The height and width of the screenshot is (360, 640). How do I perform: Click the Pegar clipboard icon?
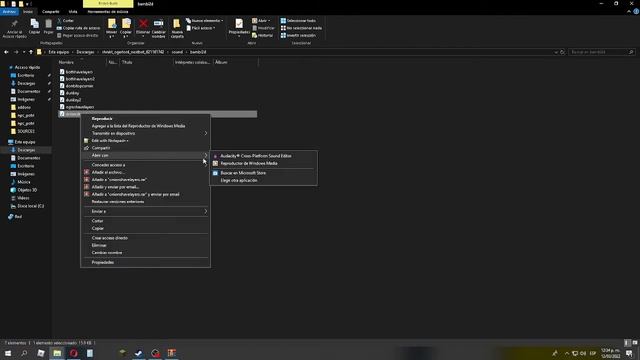pyautogui.click(x=49, y=24)
